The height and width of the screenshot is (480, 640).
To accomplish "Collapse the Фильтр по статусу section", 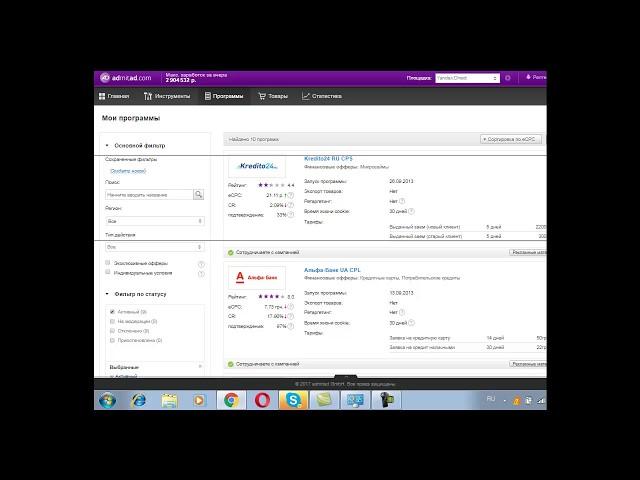I will [x=107, y=294].
